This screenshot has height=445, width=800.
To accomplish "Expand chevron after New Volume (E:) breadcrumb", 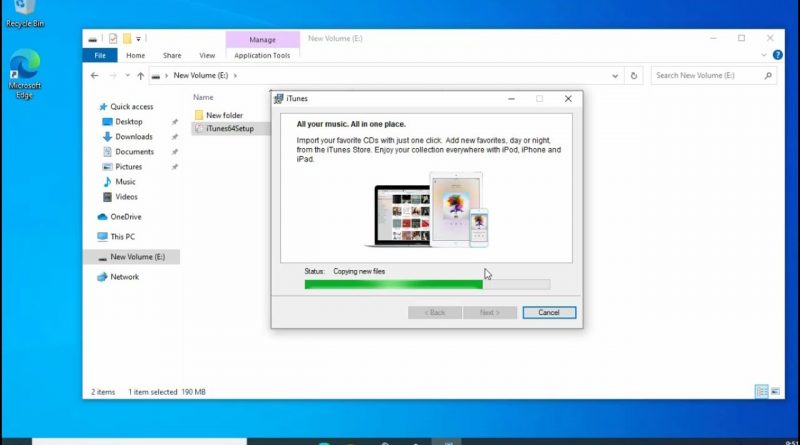I will pyautogui.click(x=235, y=76).
